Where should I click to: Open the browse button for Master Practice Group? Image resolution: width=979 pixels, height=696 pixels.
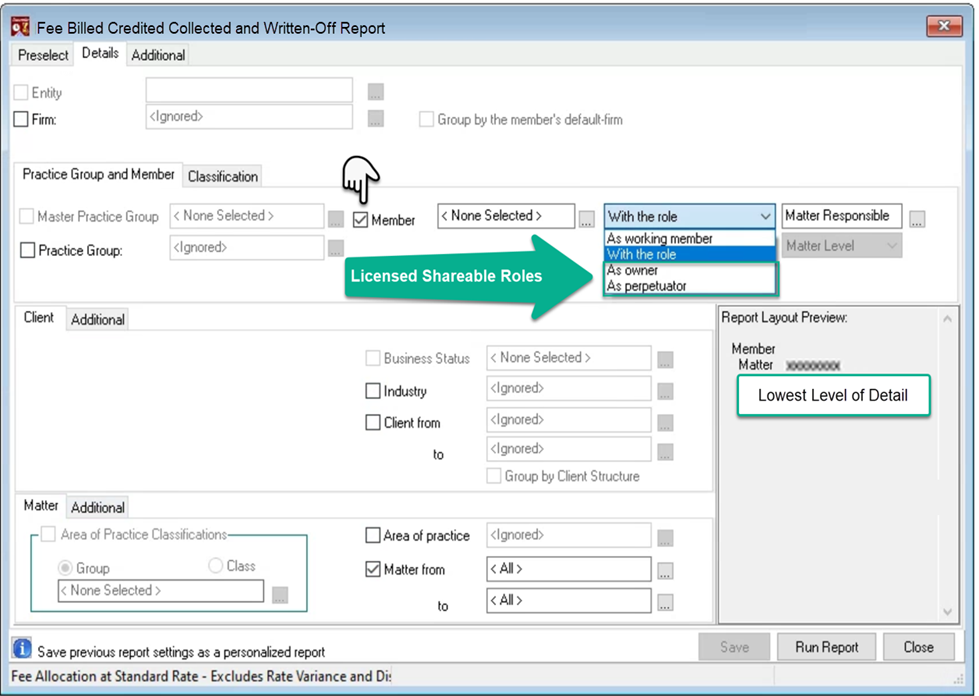tap(336, 219)
